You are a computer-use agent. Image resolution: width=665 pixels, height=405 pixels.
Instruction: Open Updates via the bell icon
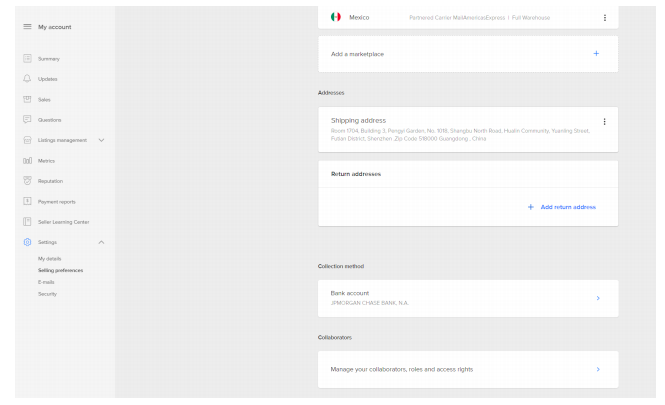27,79
